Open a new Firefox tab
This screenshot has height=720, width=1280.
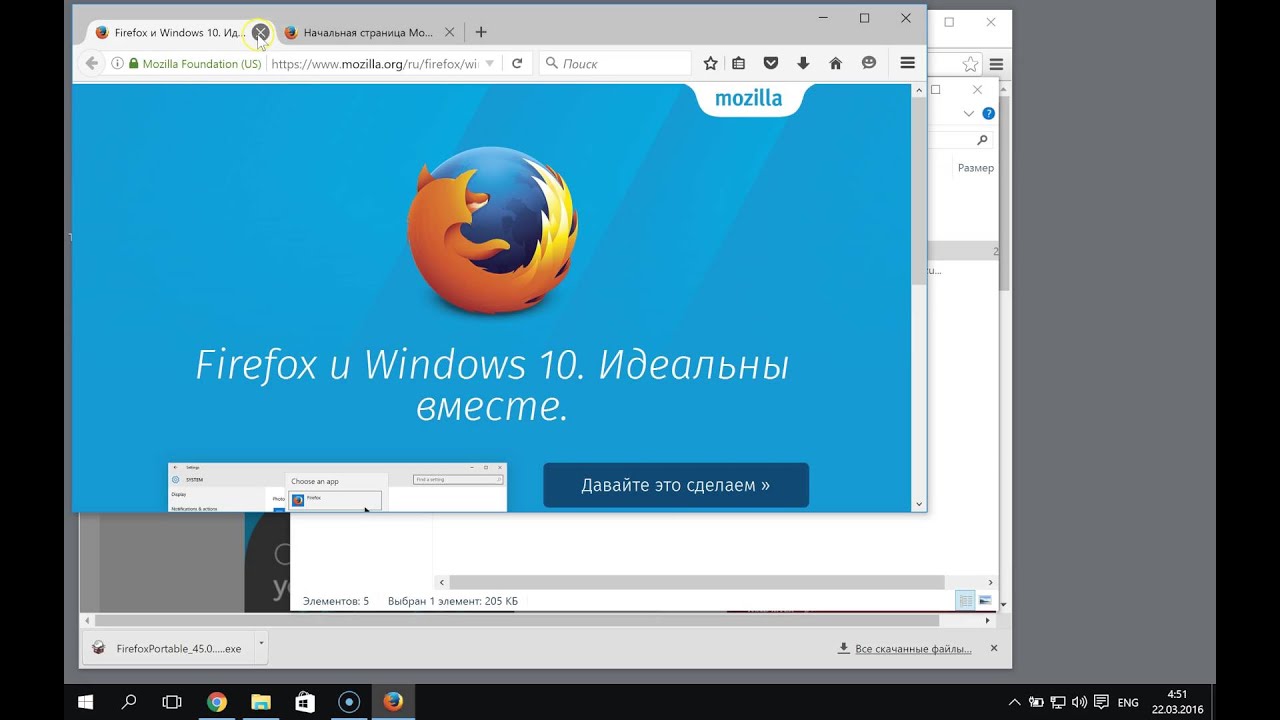(481, 32)
